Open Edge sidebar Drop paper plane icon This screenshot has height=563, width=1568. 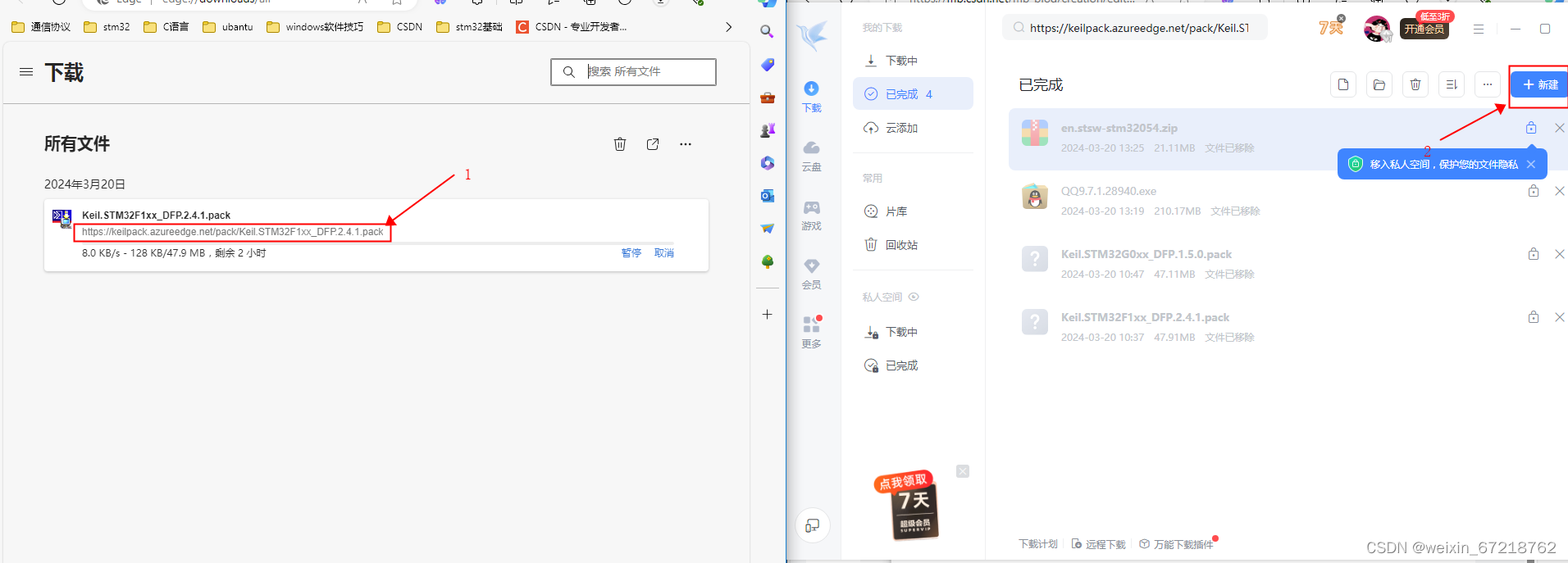(767, 229)
